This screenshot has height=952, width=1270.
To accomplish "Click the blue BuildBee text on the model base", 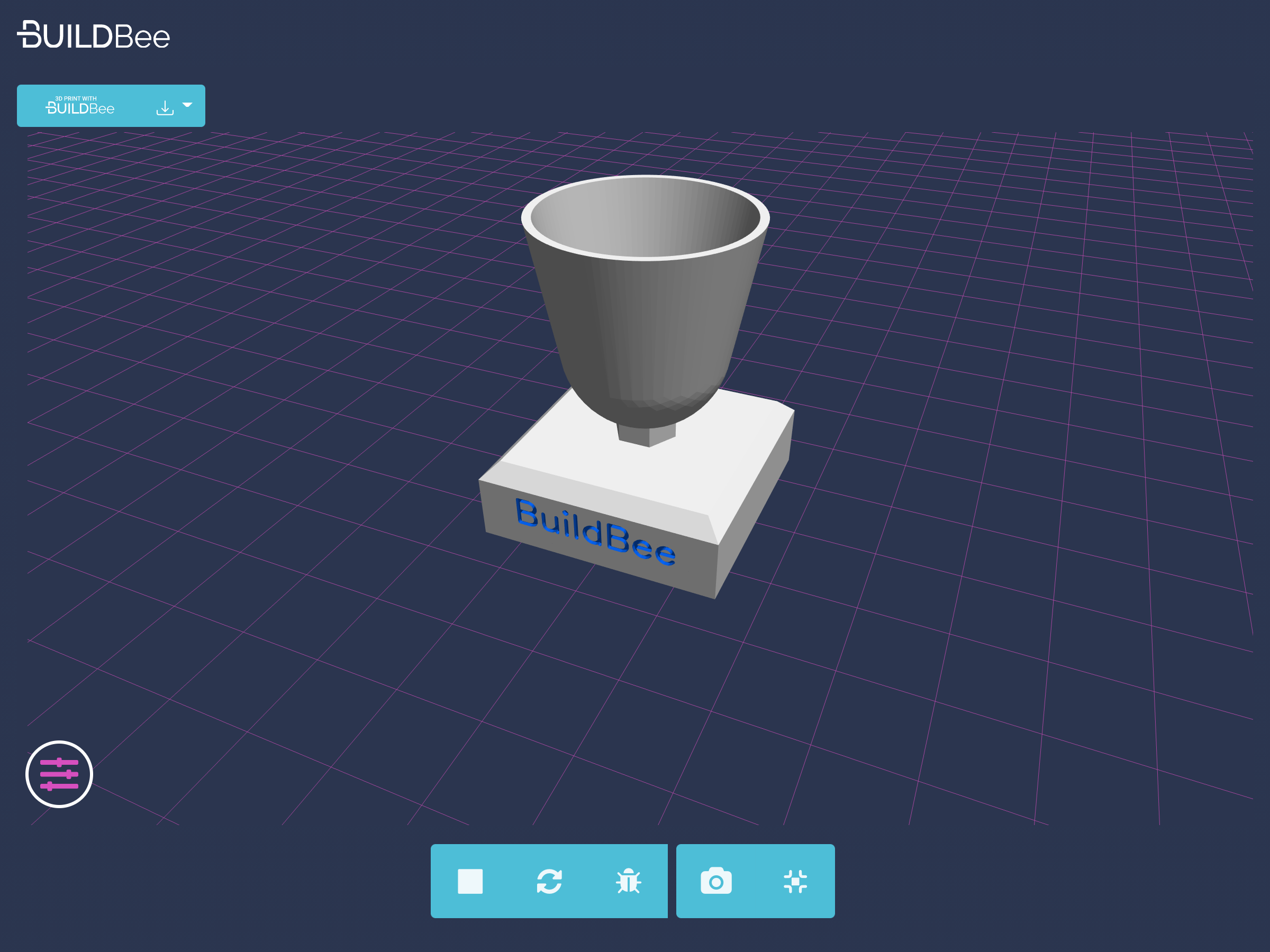I will [x=595, y=532].
